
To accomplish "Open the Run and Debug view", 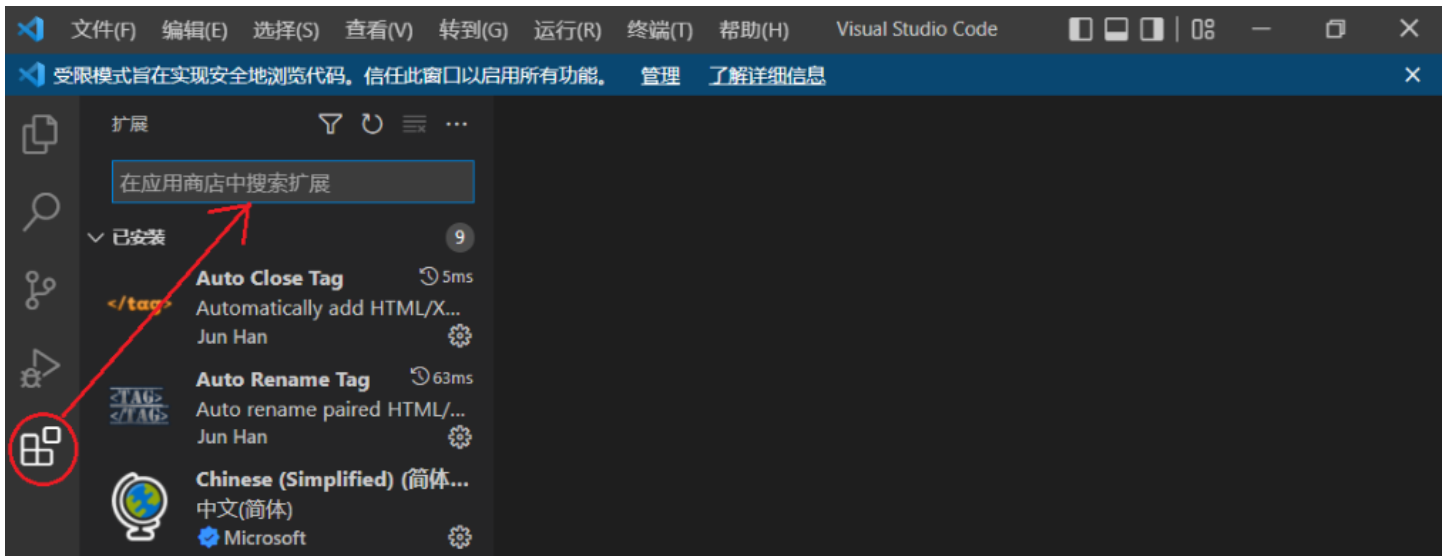I will click(x=40, y=369).
